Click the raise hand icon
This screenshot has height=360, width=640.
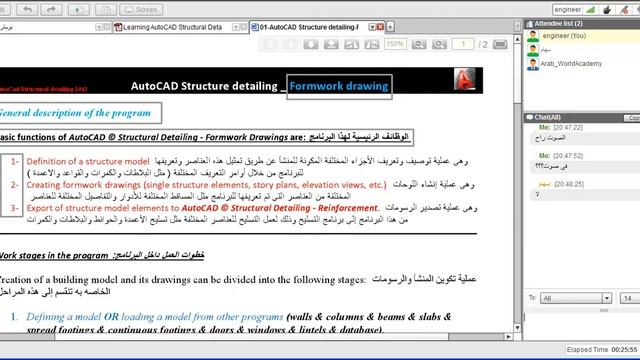click(x=607, y=9)
